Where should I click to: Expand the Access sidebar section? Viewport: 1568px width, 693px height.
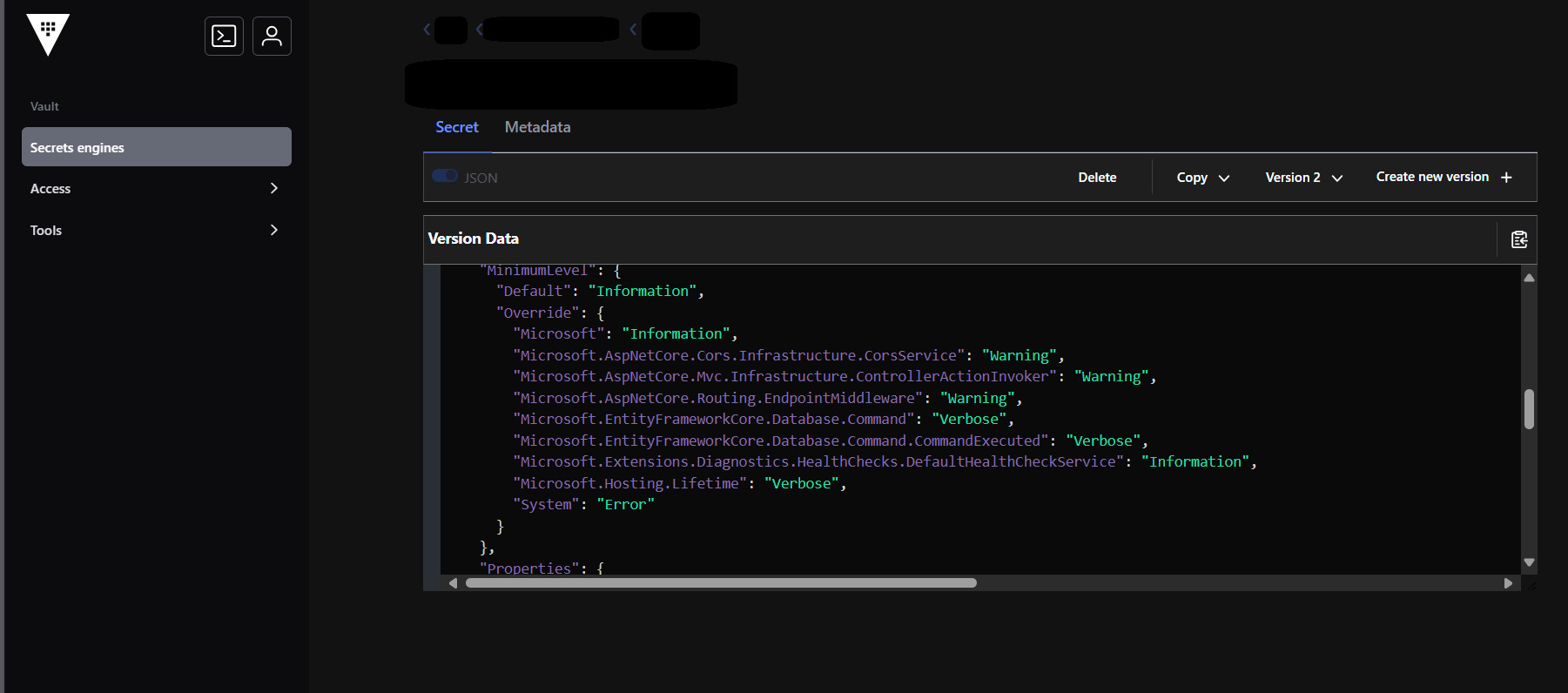(x=157, y=188)
